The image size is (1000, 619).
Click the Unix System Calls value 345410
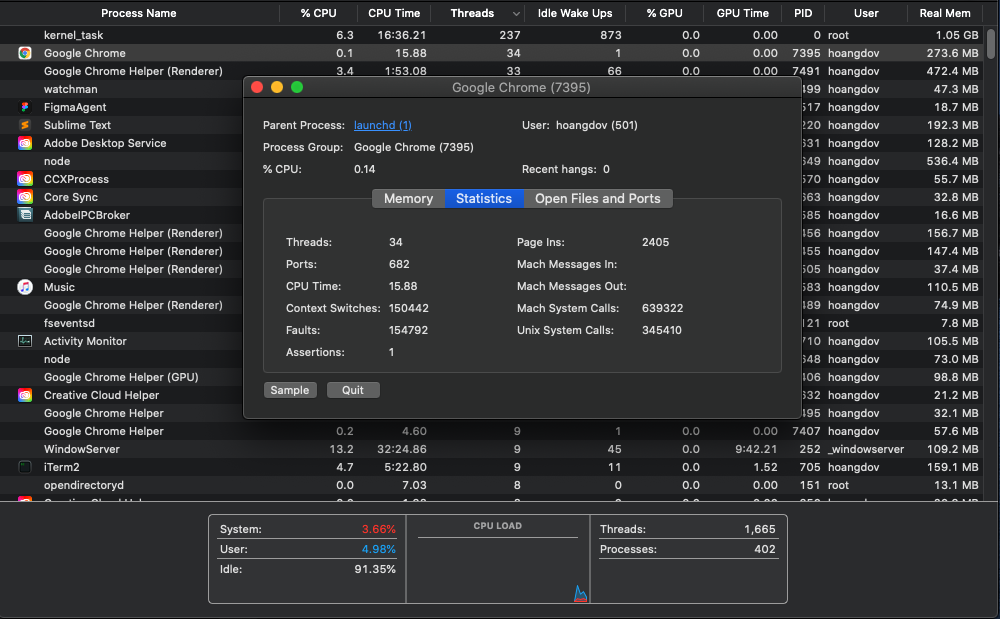pyautogui.click(x=661, y=330)
